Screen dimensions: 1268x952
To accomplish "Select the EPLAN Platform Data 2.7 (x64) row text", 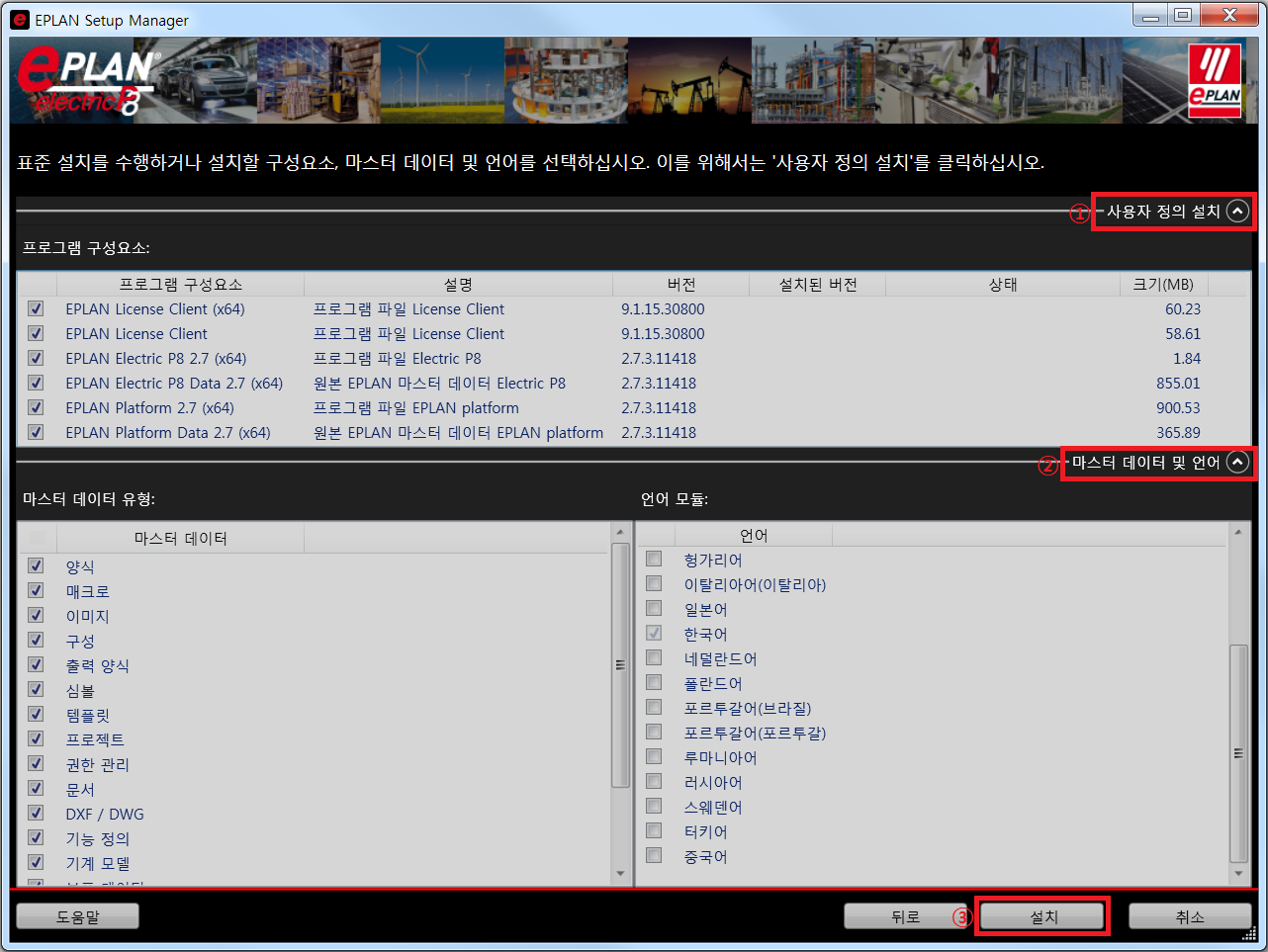I will coord(167,432).
